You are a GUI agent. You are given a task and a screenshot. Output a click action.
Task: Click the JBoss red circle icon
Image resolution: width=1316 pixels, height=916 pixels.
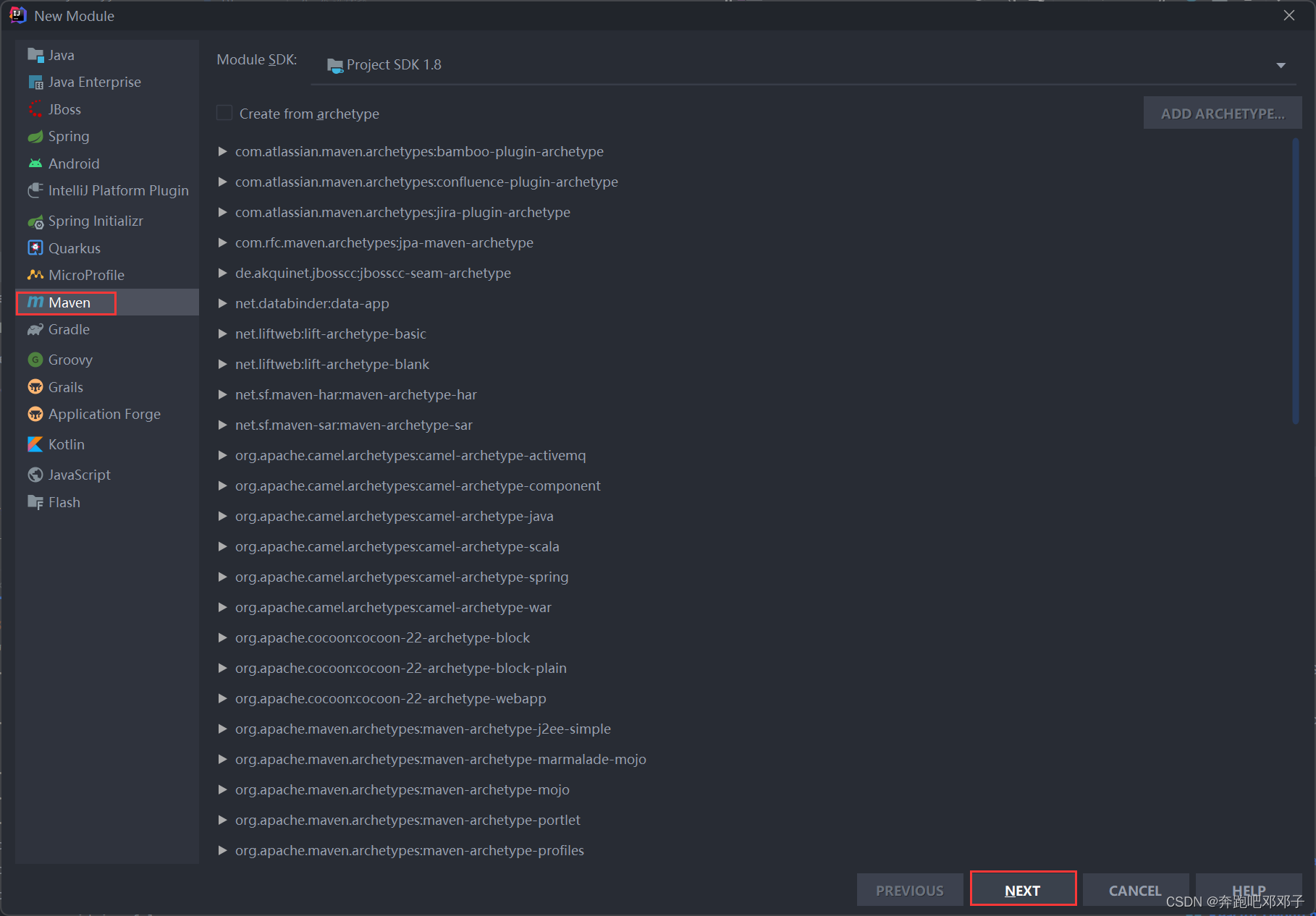pyautogui.click(x=35, y=109)
